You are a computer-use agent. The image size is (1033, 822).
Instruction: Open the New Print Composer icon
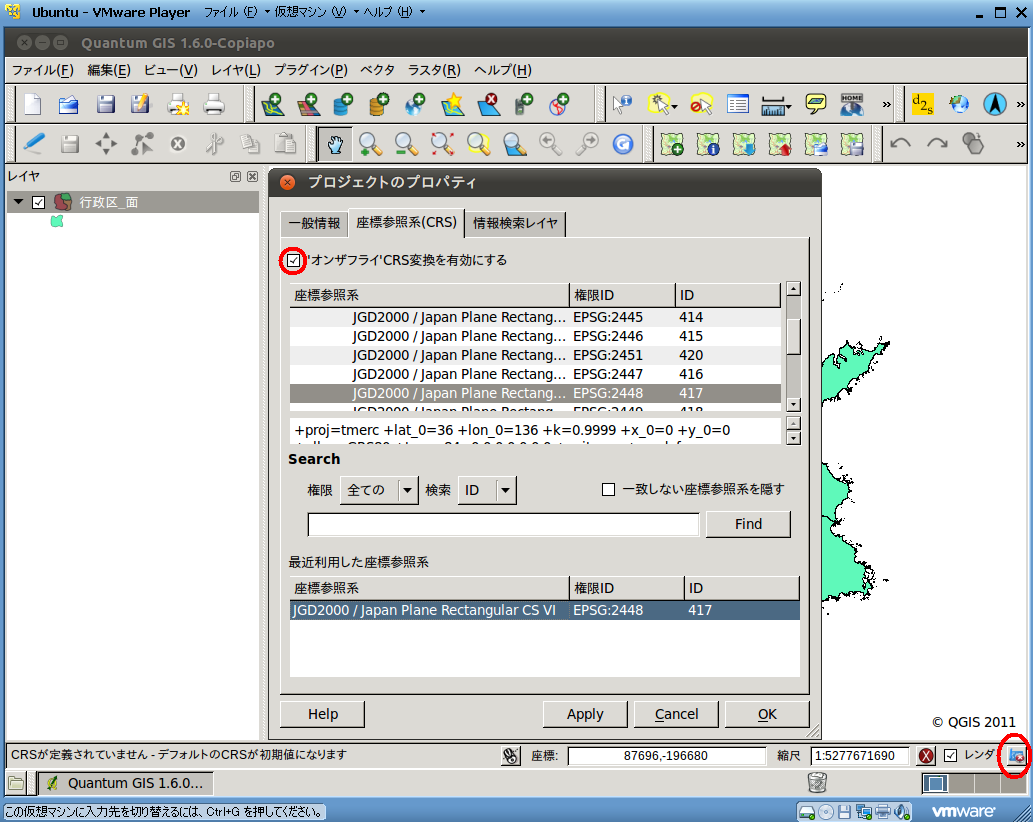(x=178, y=104)
